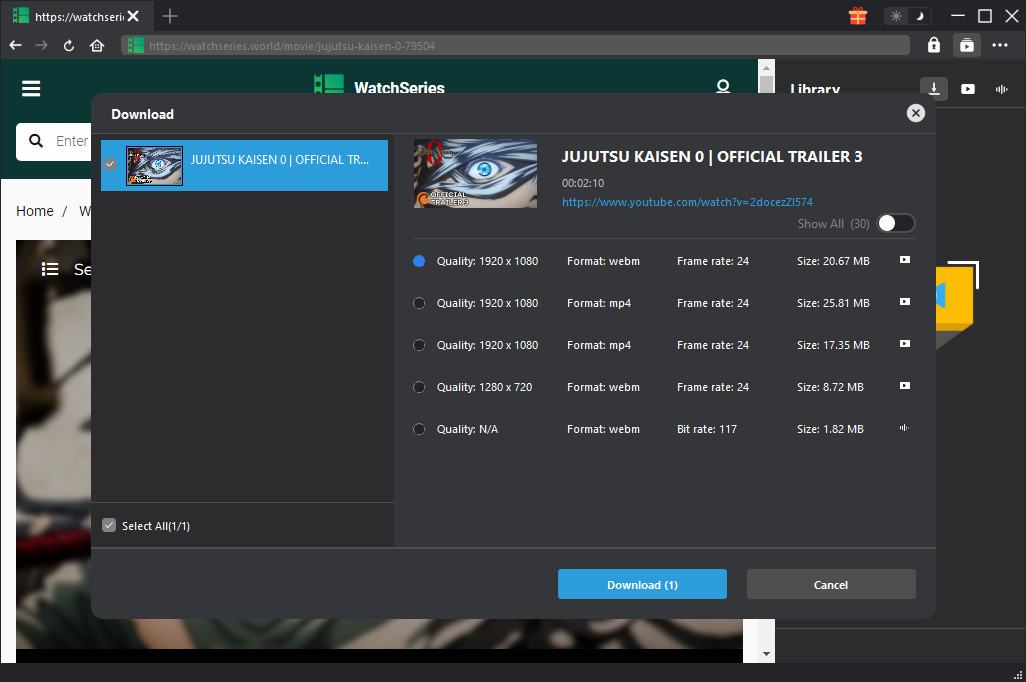
Task: Close the Download dialog
Action: [915, 114]
